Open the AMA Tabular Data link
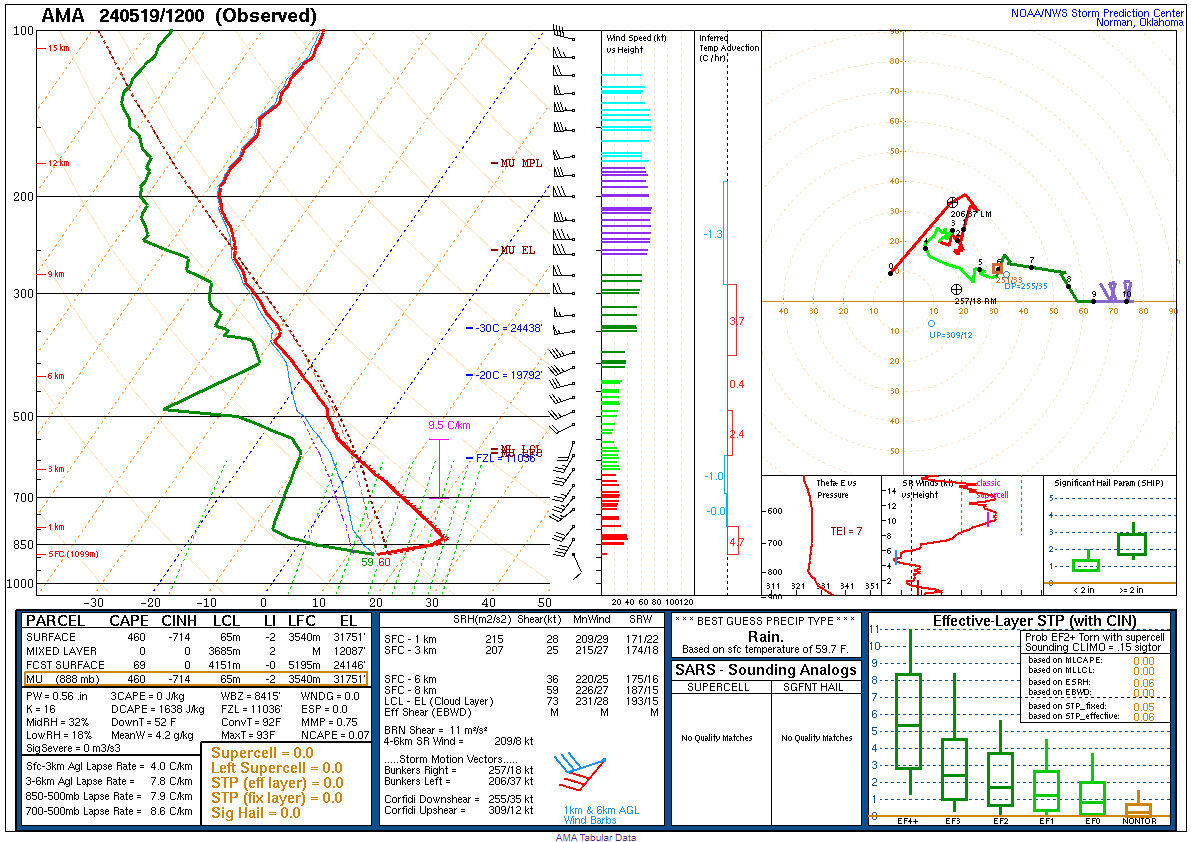 596,837
